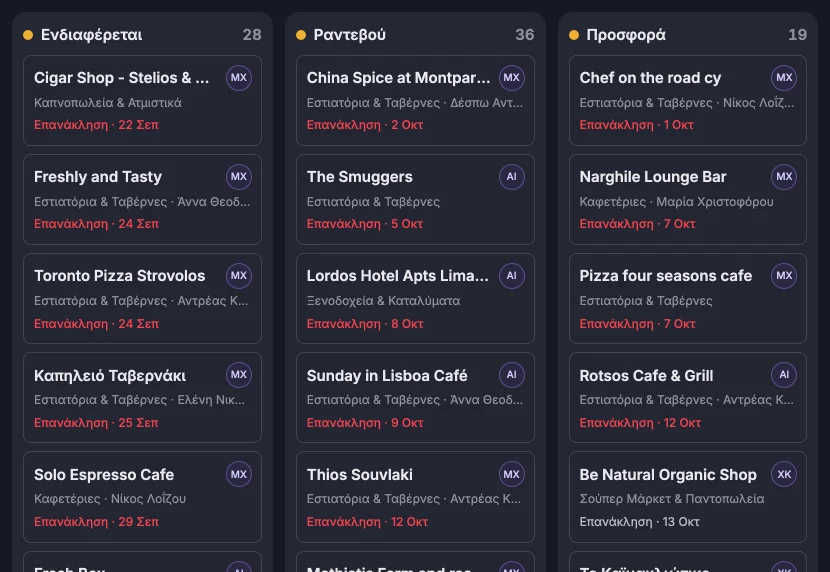Click MX badge on Narghile Lounge Bar
The height and width of the screenshot is (572, 830).
(784, 177)
